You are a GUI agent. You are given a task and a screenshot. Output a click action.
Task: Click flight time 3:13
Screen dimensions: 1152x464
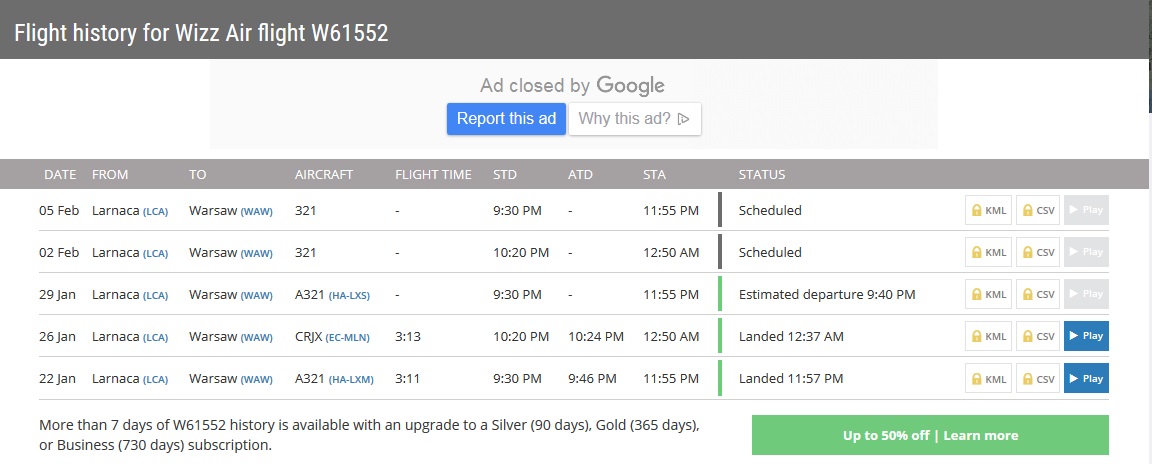click(408, 336)
